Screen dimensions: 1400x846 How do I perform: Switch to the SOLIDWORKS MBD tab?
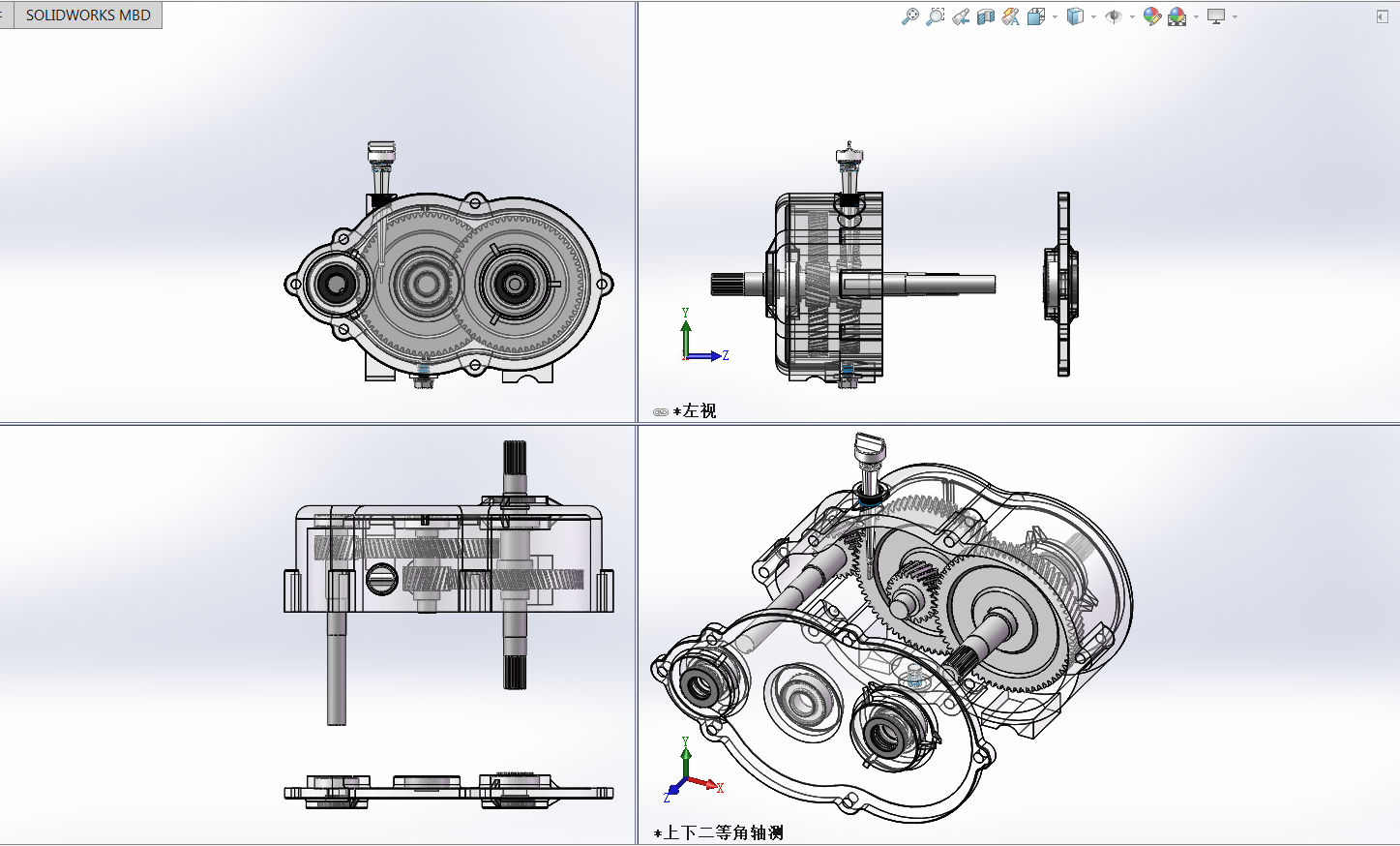pos(88,15)
